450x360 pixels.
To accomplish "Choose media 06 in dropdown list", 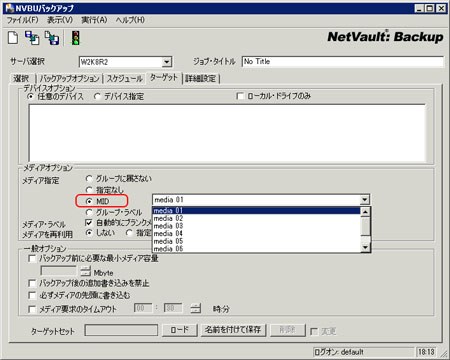I will point(256,248).
